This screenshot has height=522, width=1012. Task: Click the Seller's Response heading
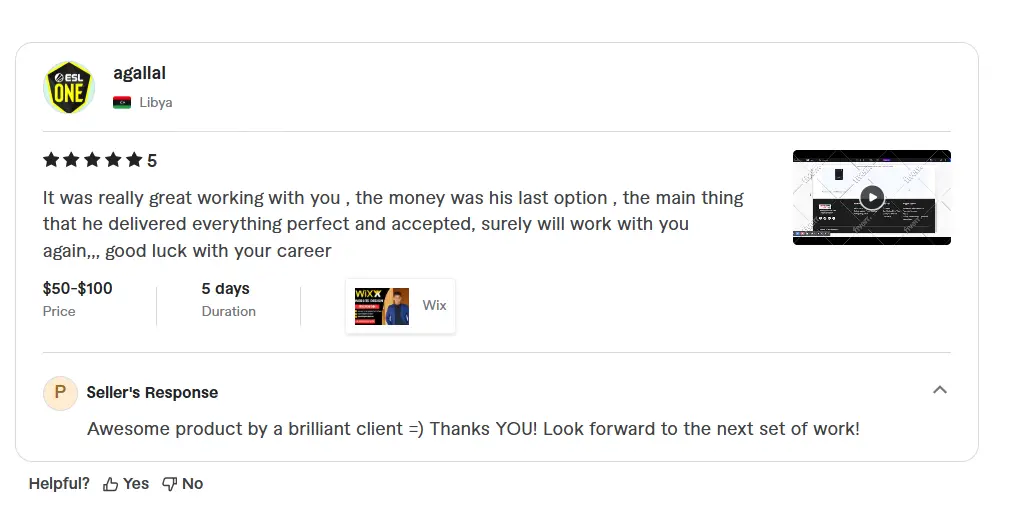(x=152, y=393)
